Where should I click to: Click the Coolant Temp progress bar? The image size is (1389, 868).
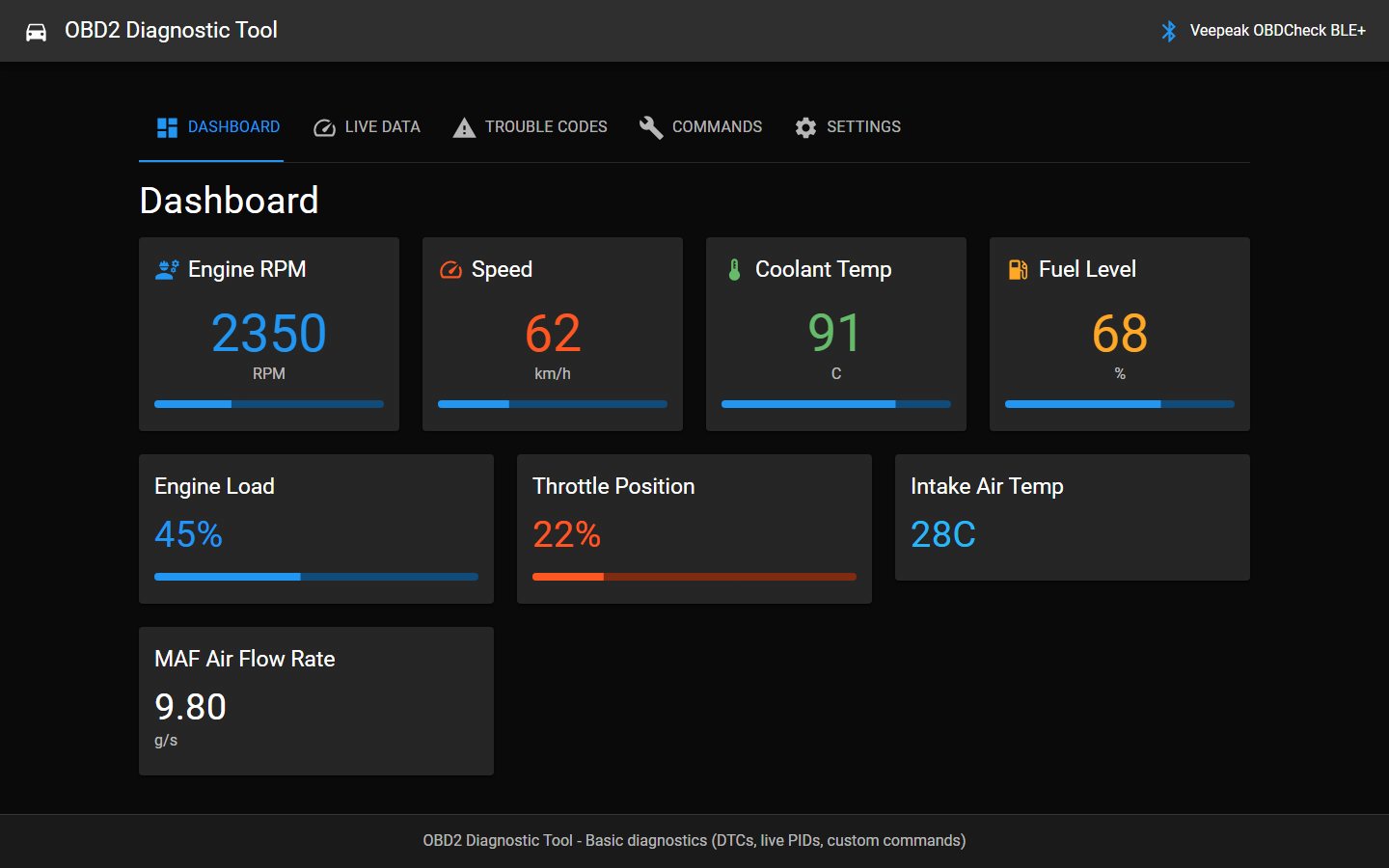point(836,404)
